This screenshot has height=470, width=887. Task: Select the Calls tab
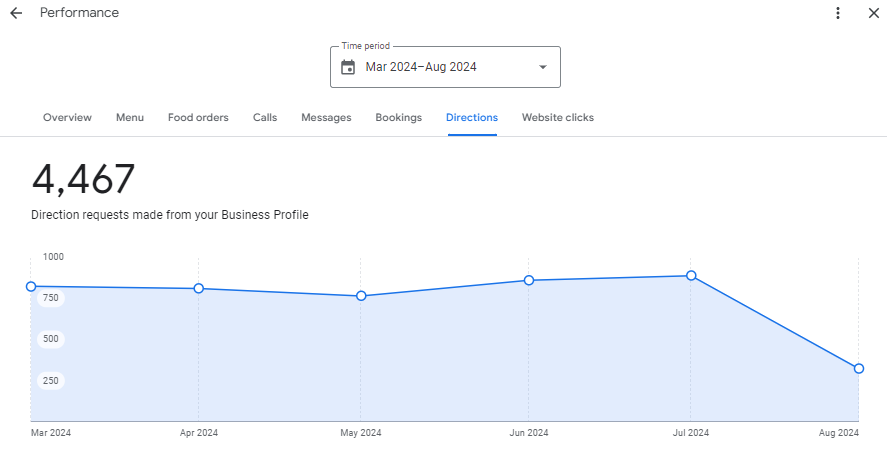(x=265, y=117)
